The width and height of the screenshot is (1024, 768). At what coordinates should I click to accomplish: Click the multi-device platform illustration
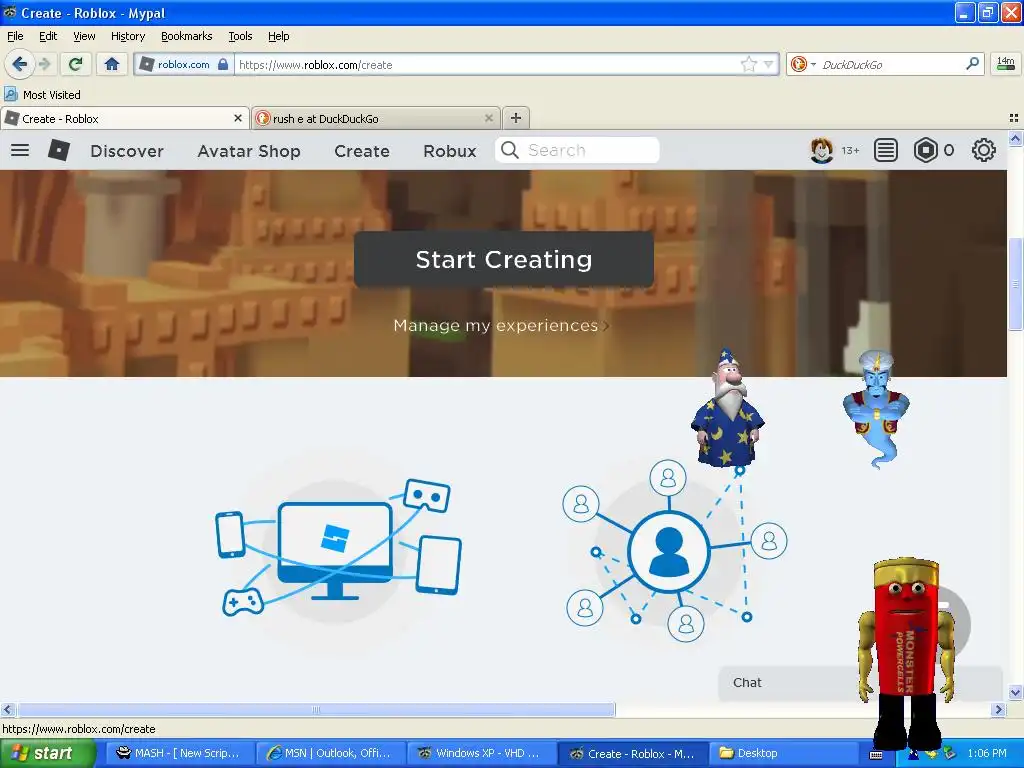pyautogui.click(x=338, y=547)
